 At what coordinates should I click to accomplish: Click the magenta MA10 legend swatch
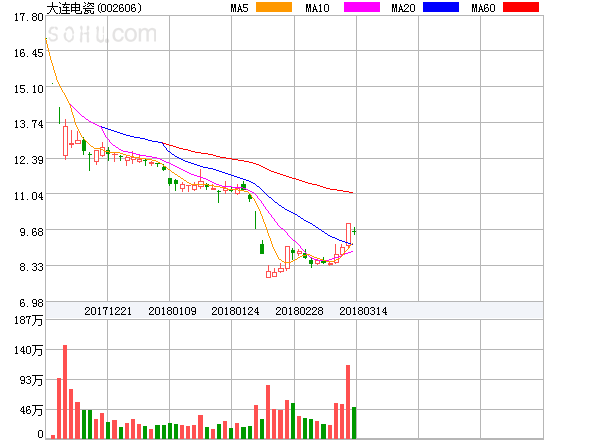click(x=362, y=7)
